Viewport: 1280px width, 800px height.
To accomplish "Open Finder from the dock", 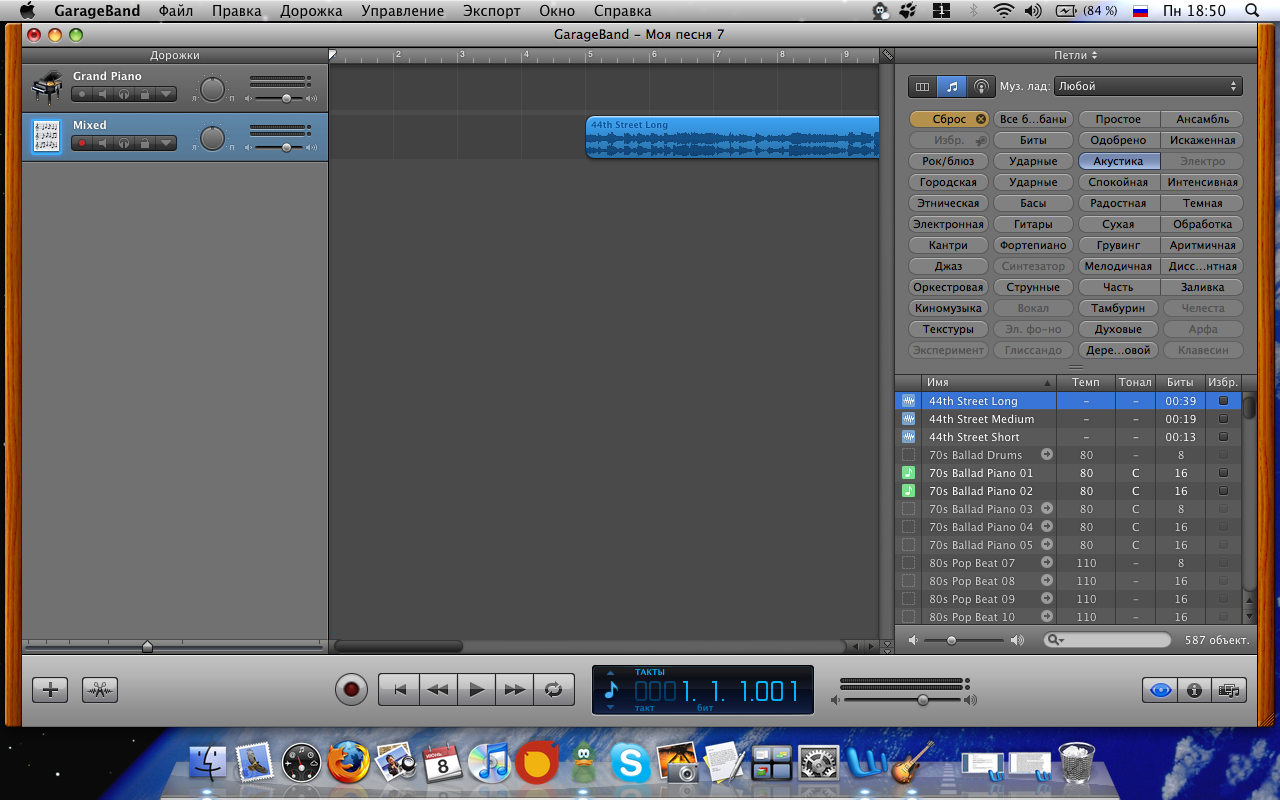I will tap(209, 763).
